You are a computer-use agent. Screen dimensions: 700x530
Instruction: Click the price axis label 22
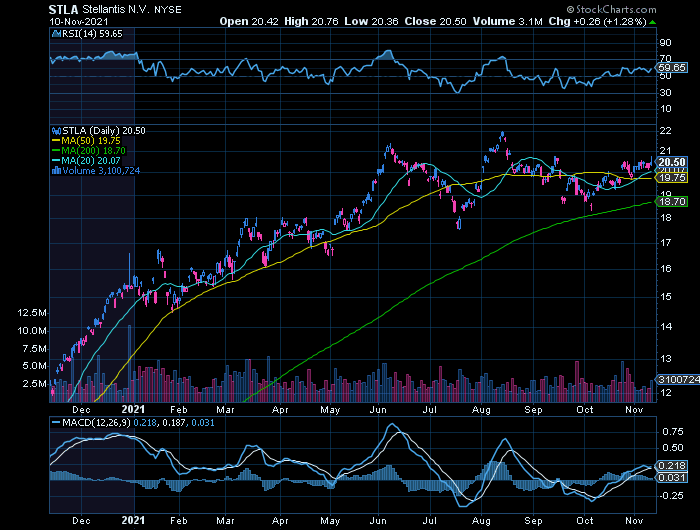(x=665, y=131)
